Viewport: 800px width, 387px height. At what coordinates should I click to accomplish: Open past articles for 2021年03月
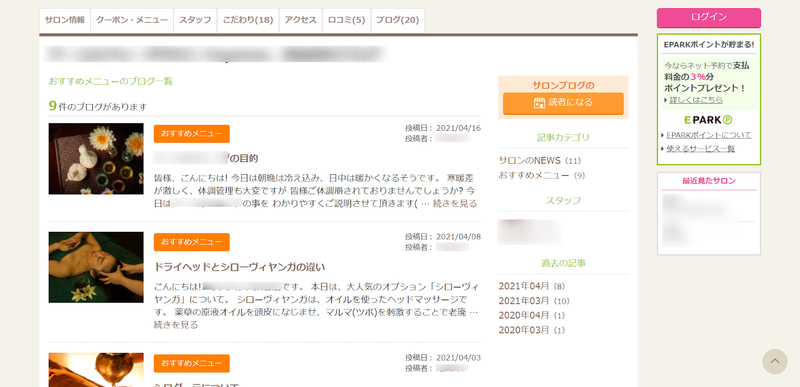point(534,300)
